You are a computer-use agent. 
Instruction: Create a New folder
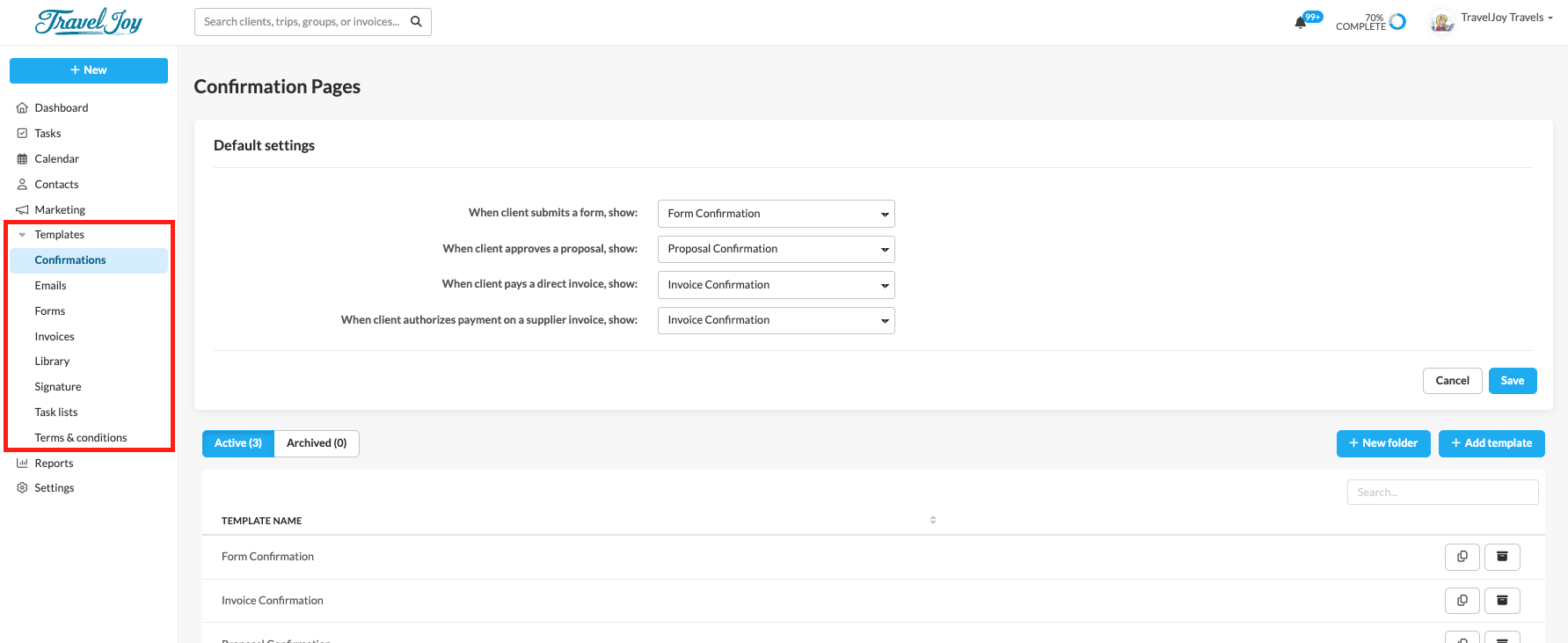click(1383, 443)
